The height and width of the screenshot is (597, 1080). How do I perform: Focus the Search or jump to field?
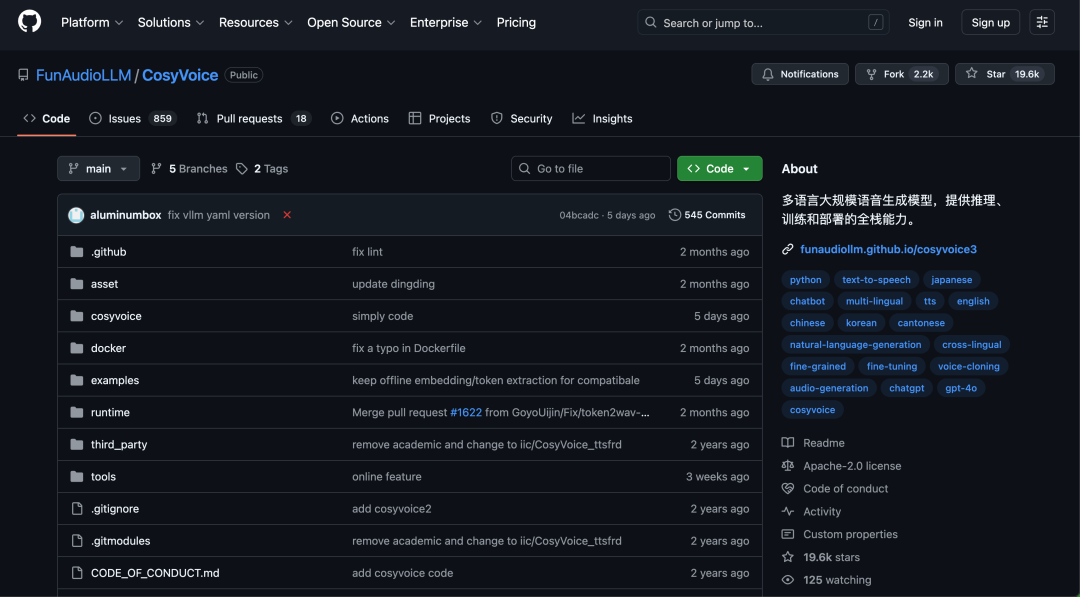[763, 23]
